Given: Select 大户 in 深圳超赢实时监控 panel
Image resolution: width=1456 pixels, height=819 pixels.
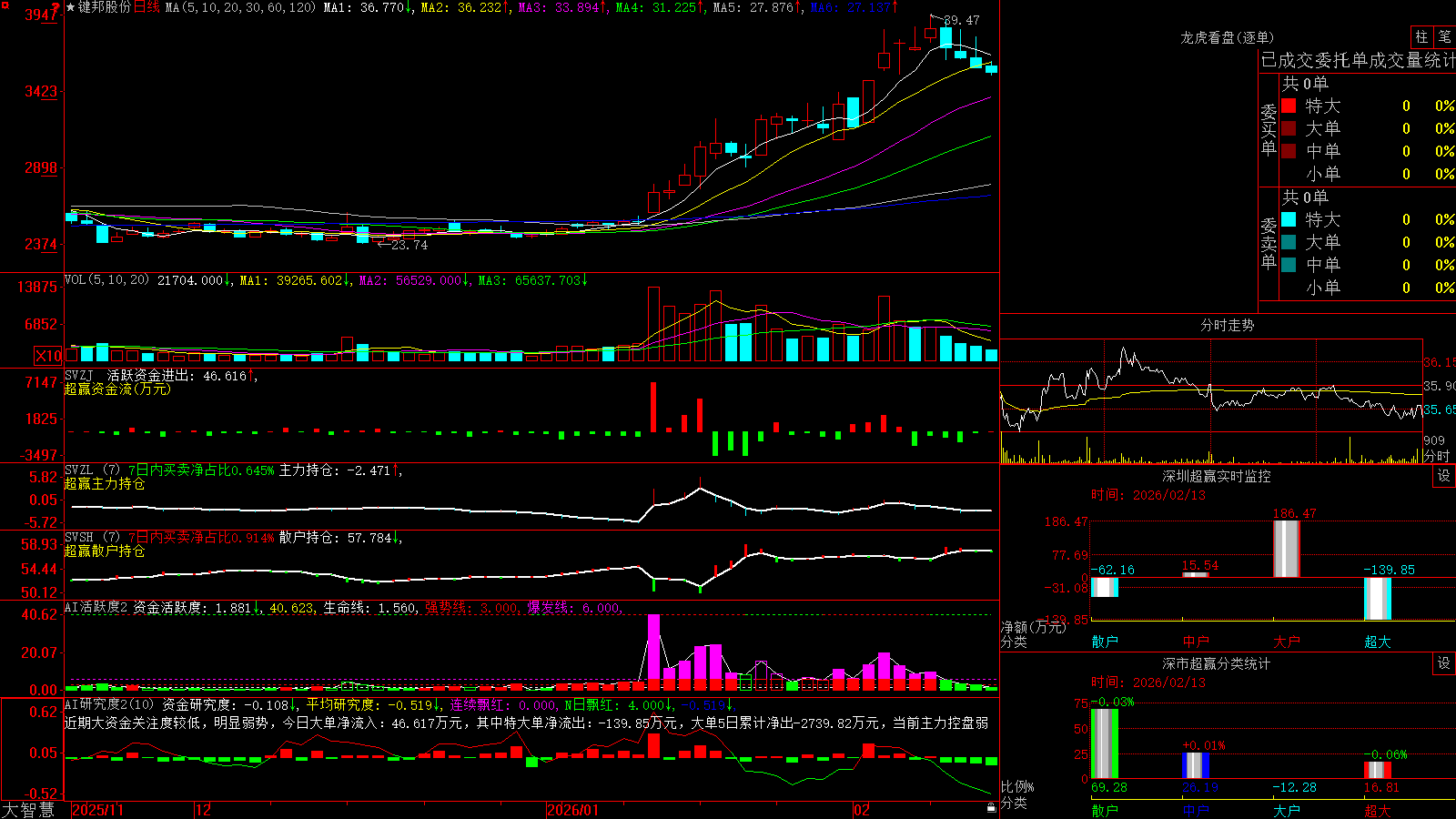Looking at the screenshot, I should pos(1287,642).
